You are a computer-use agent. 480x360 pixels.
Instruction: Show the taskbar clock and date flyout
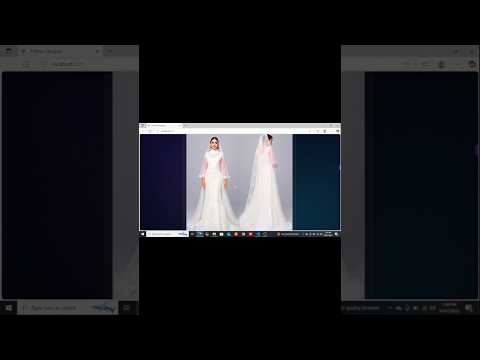tap(328, 234)
